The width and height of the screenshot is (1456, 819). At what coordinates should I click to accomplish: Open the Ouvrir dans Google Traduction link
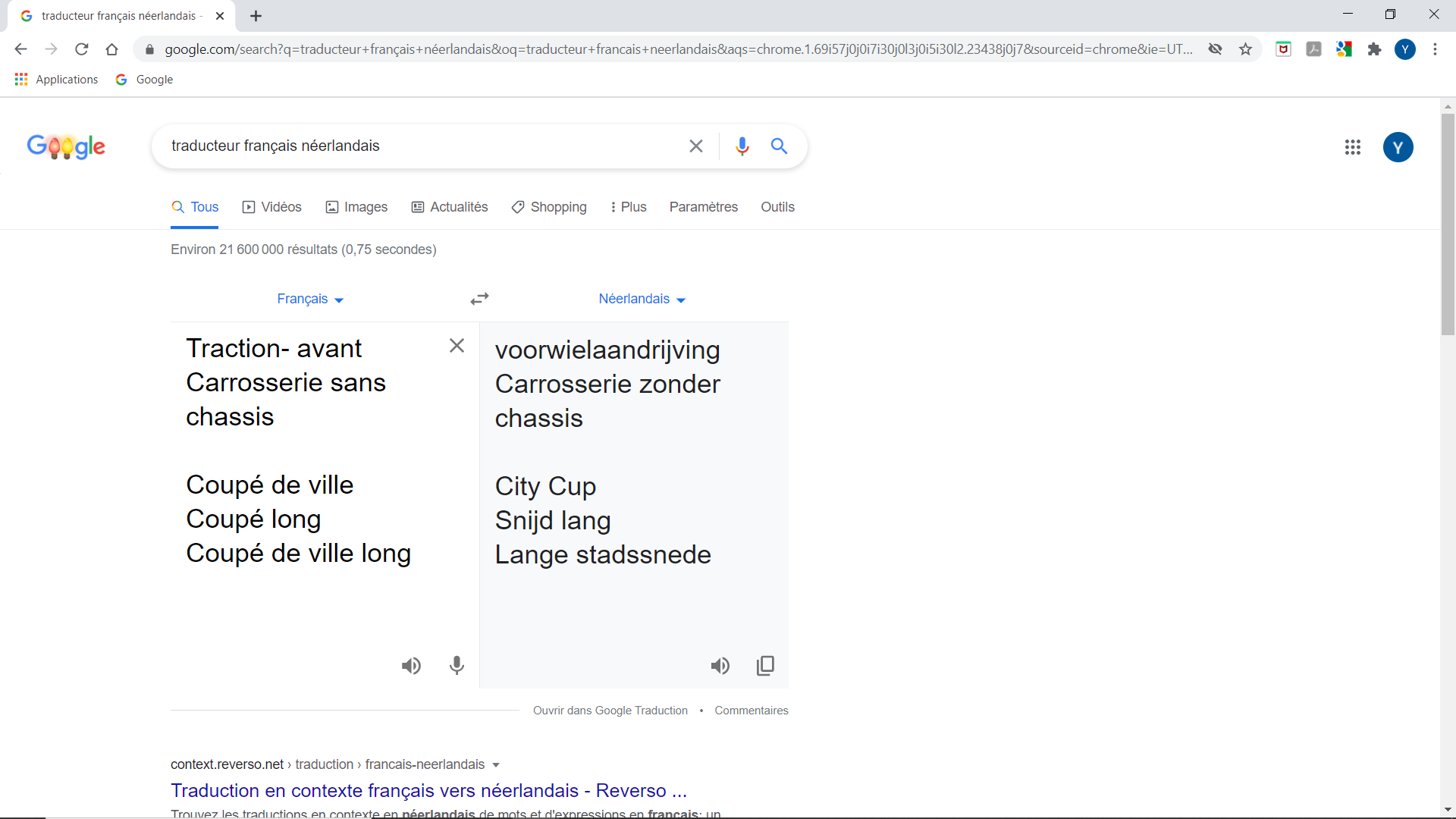click(610, 711)
